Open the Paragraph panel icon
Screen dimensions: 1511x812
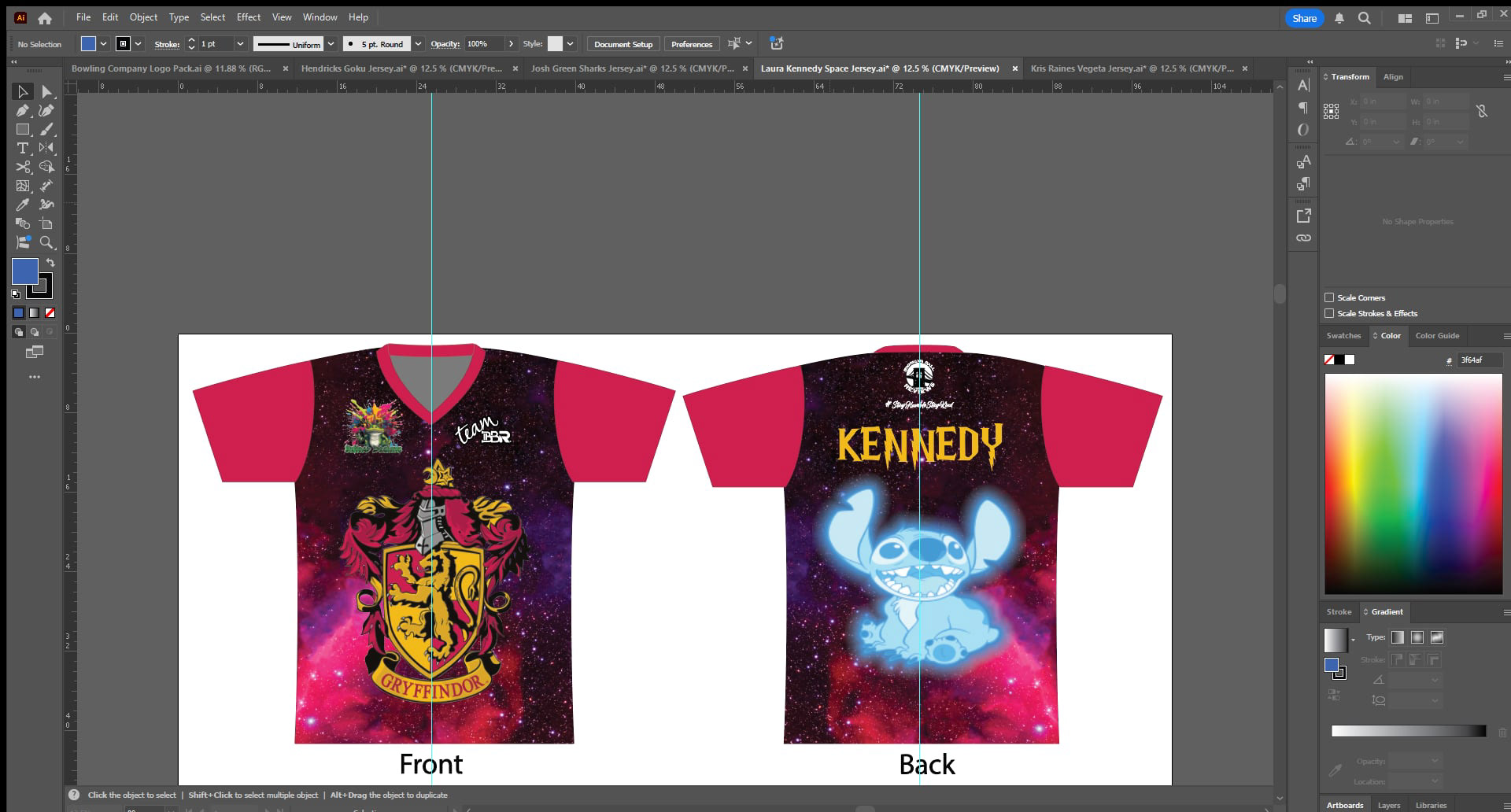pyautogui.click(x=1303, y=108)
